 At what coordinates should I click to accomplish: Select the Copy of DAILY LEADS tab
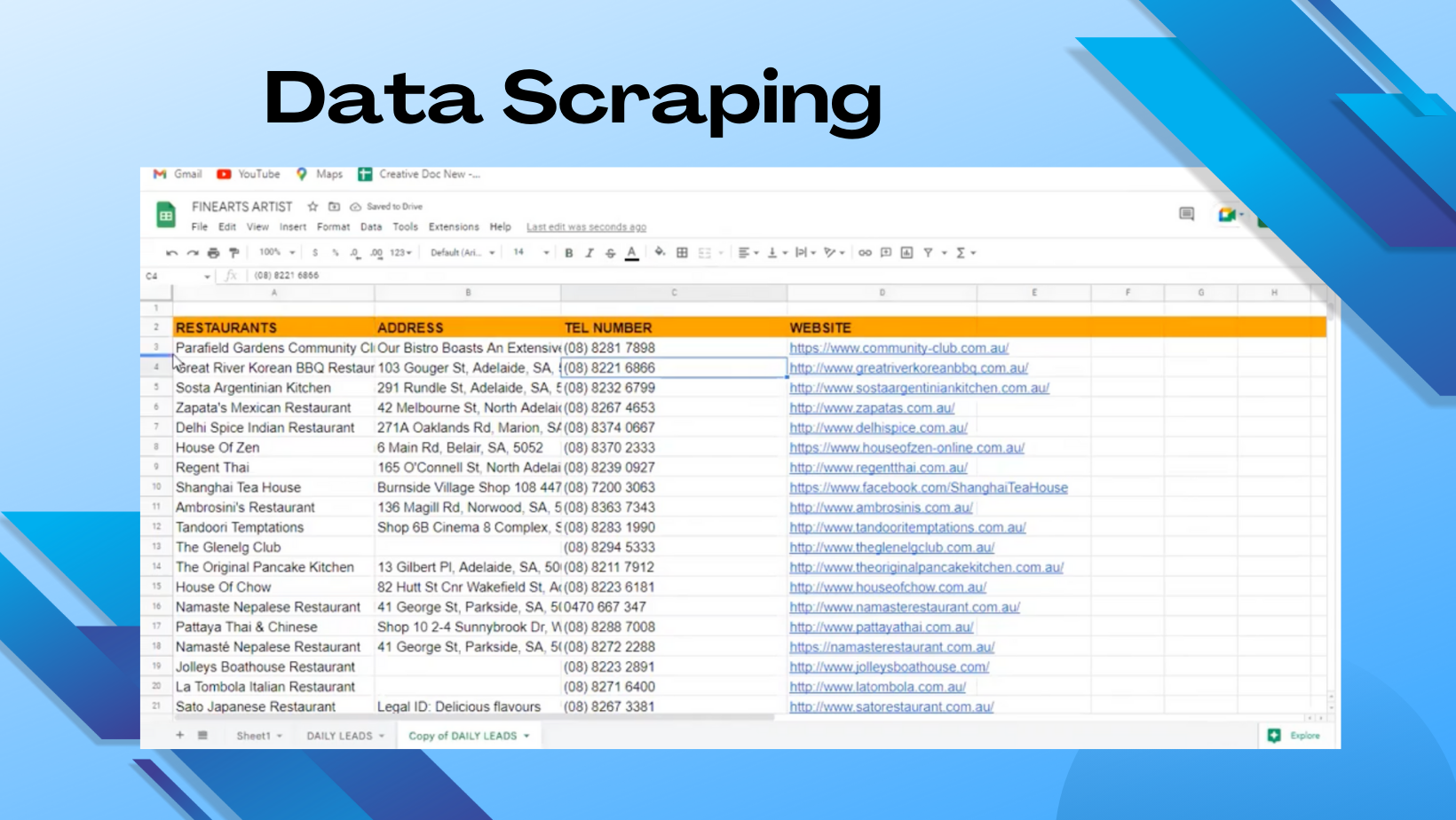coord(469,736)
